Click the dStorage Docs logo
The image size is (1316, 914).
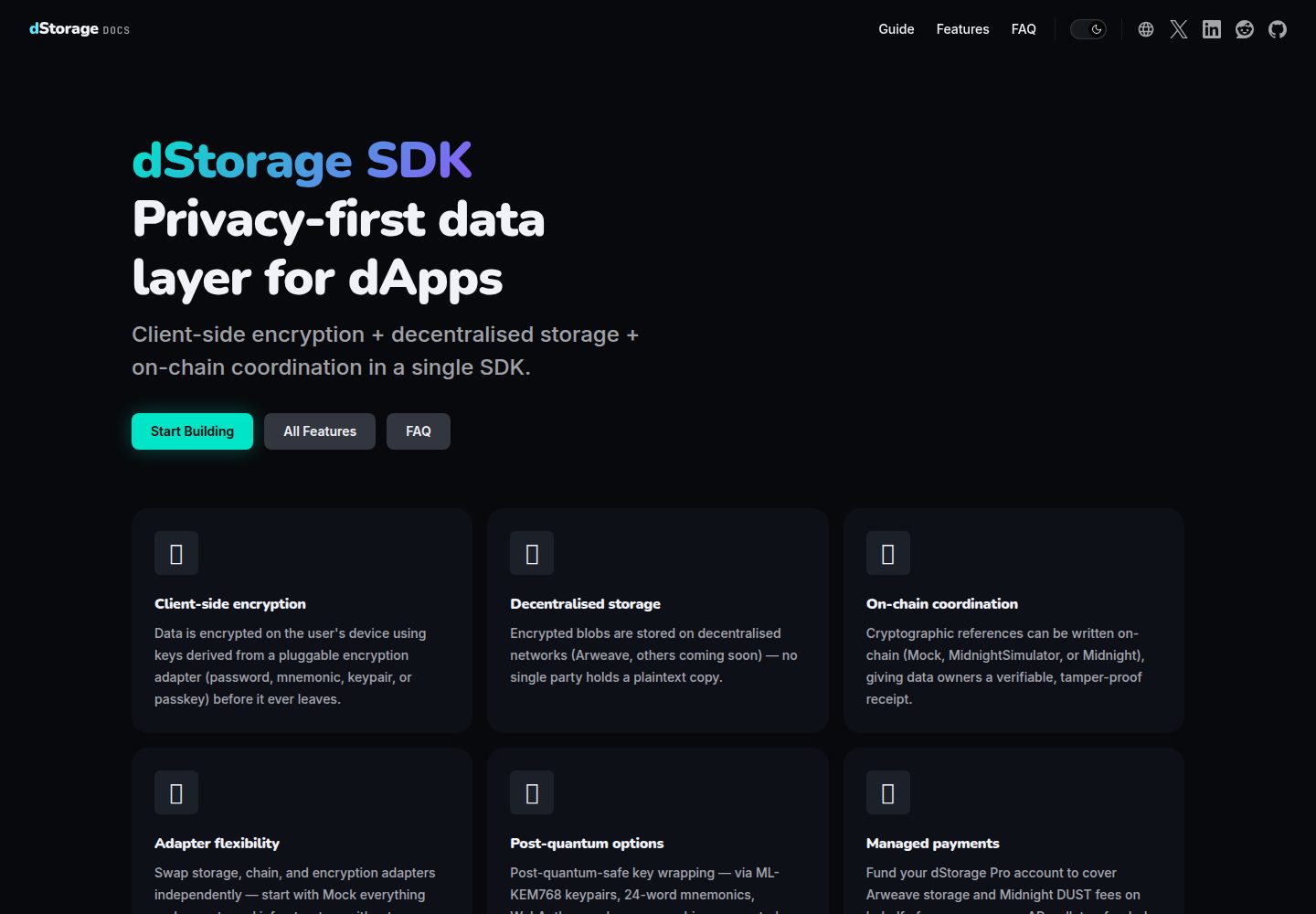[80, 29]
